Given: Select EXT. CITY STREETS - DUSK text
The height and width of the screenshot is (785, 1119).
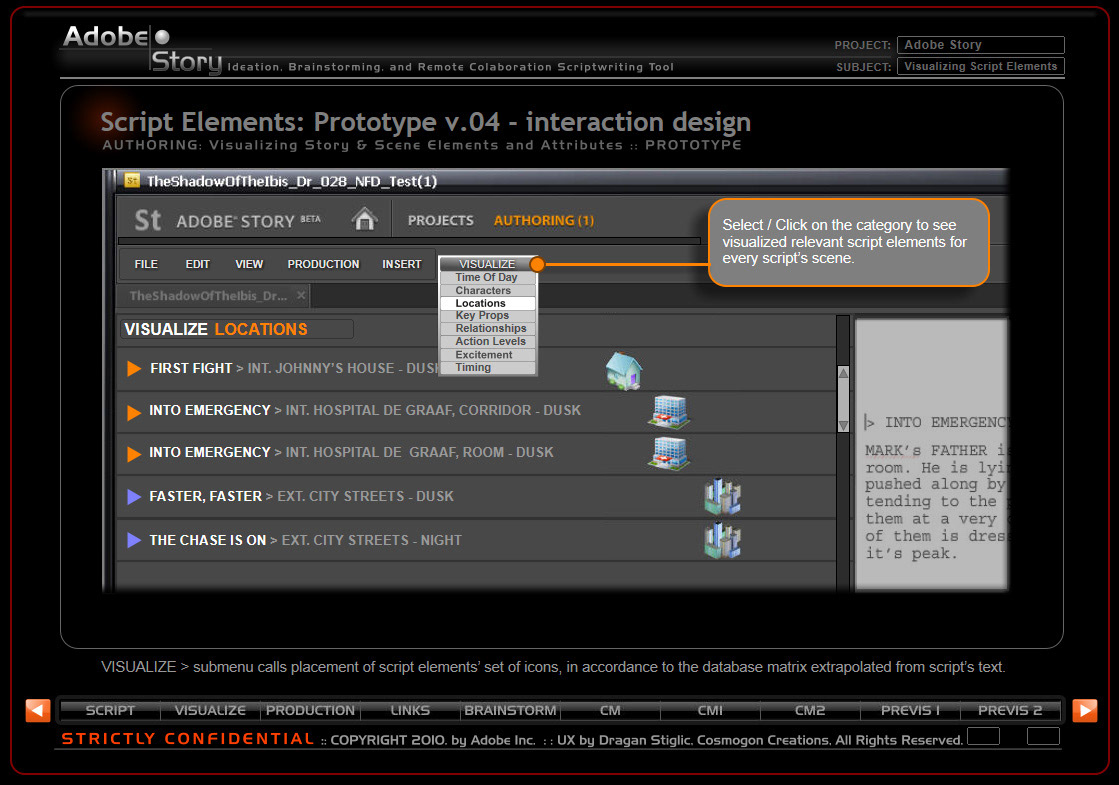Looking at the screenshot, I should coord(365,496).
